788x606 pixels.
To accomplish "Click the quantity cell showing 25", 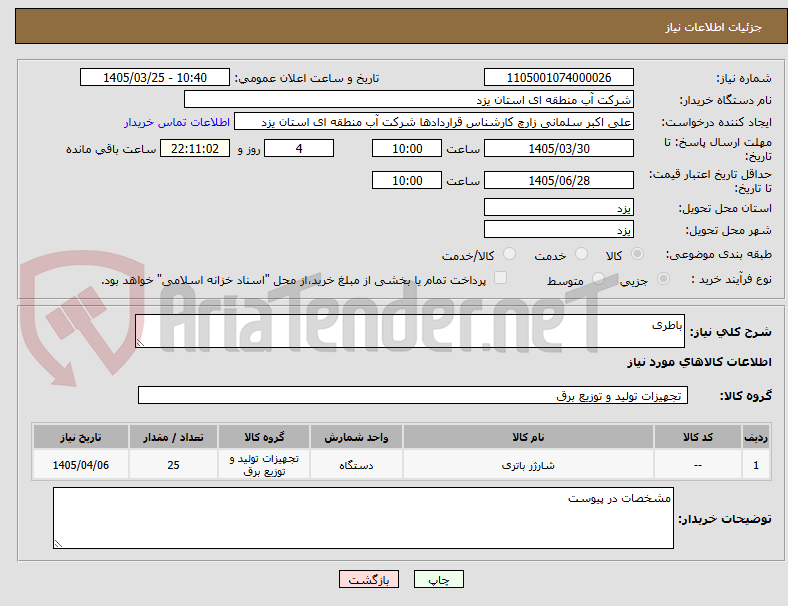I will click(x=173, y=465).
